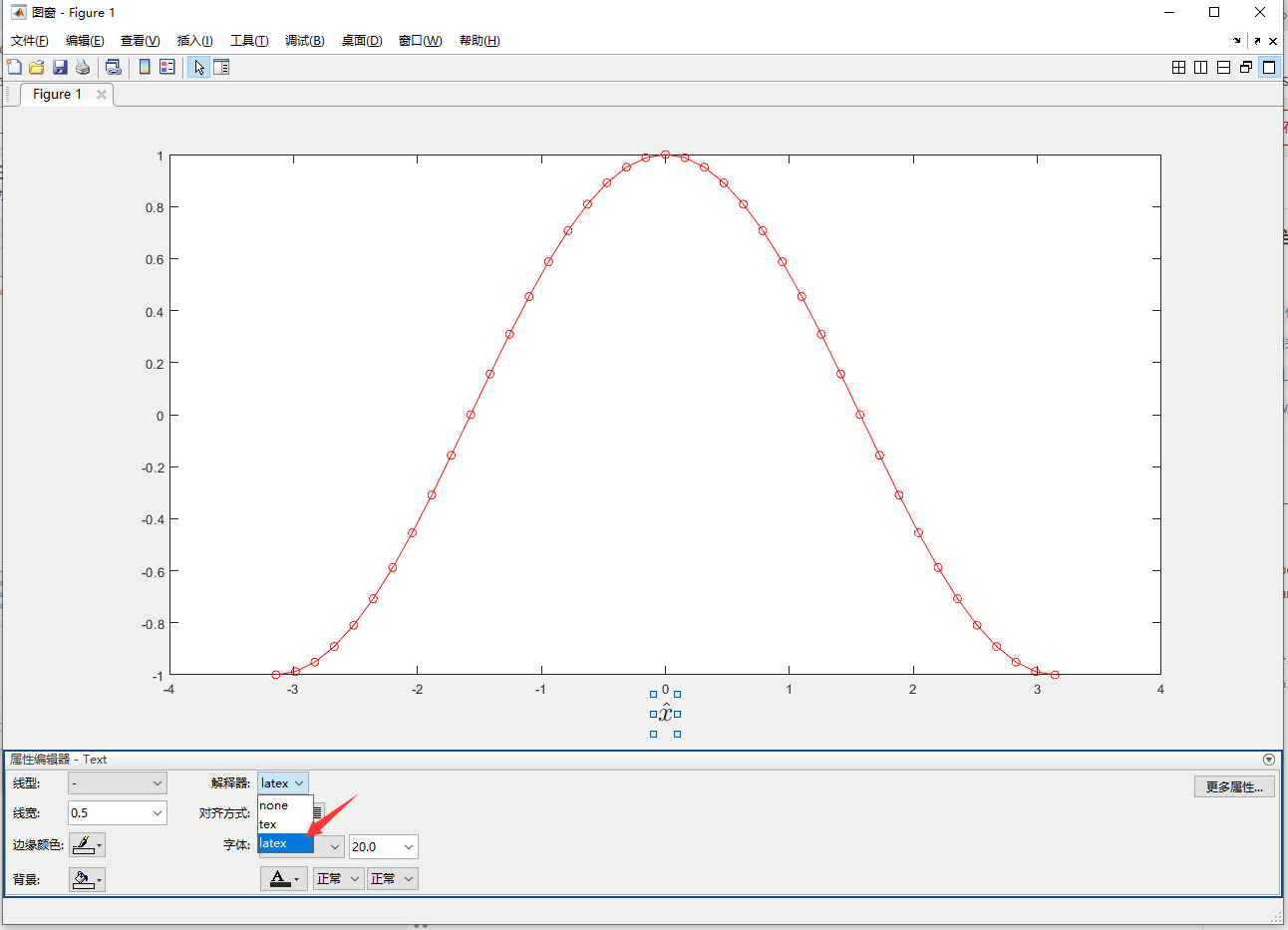This screenshot has width=1288, height=930.
Task: Open the property inspector panel icon
Action: pos(221,67)
